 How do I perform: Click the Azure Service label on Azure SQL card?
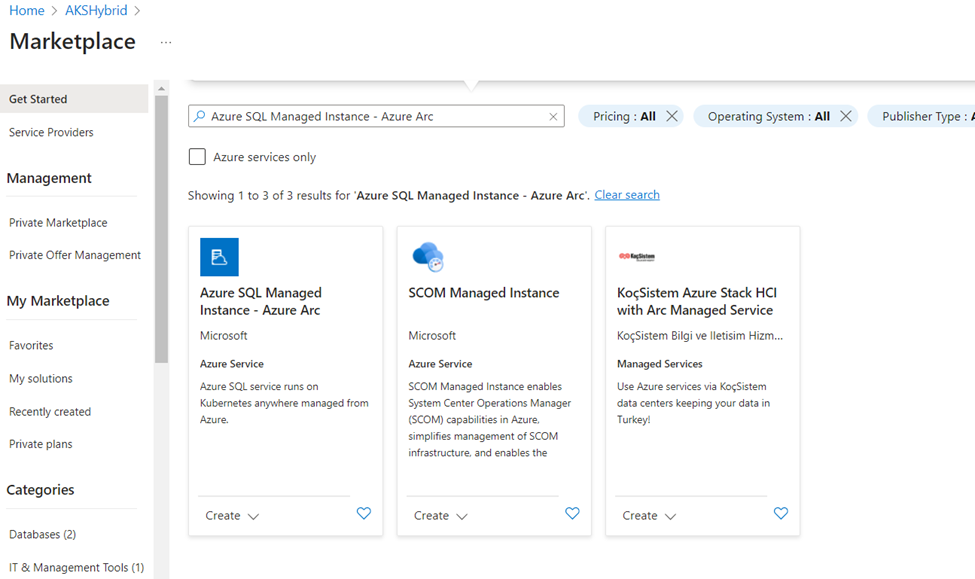click(x=231, y=364)
